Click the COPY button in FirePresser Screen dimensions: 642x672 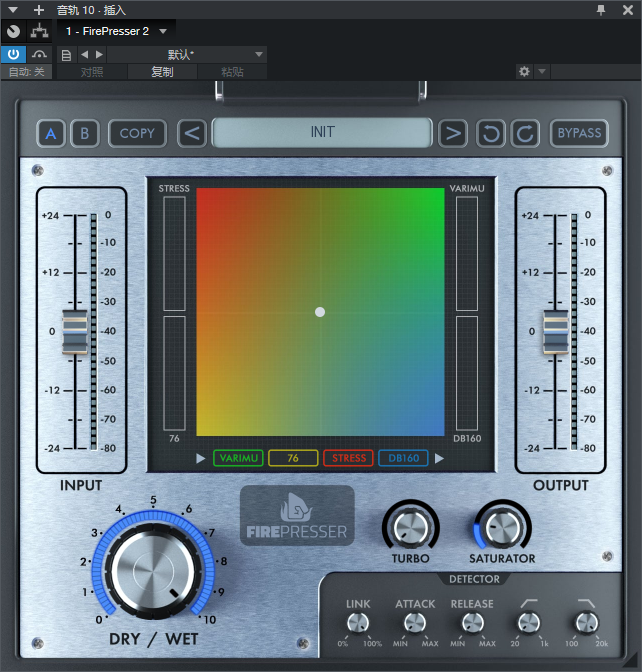coord(137,133)
